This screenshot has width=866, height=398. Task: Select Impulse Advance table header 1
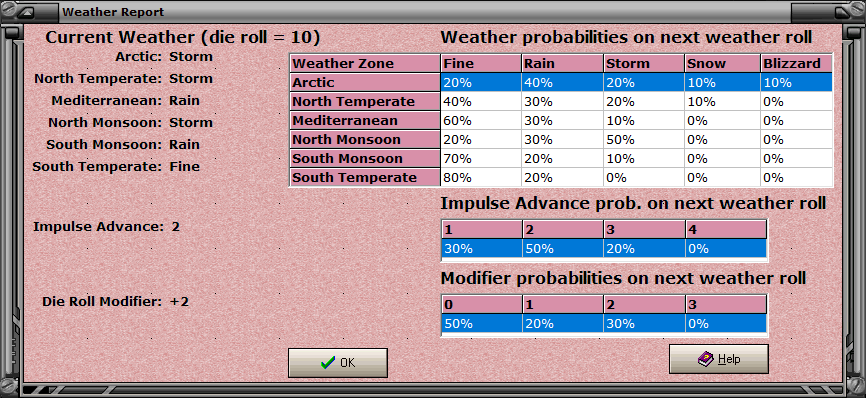tap(482, 230)
